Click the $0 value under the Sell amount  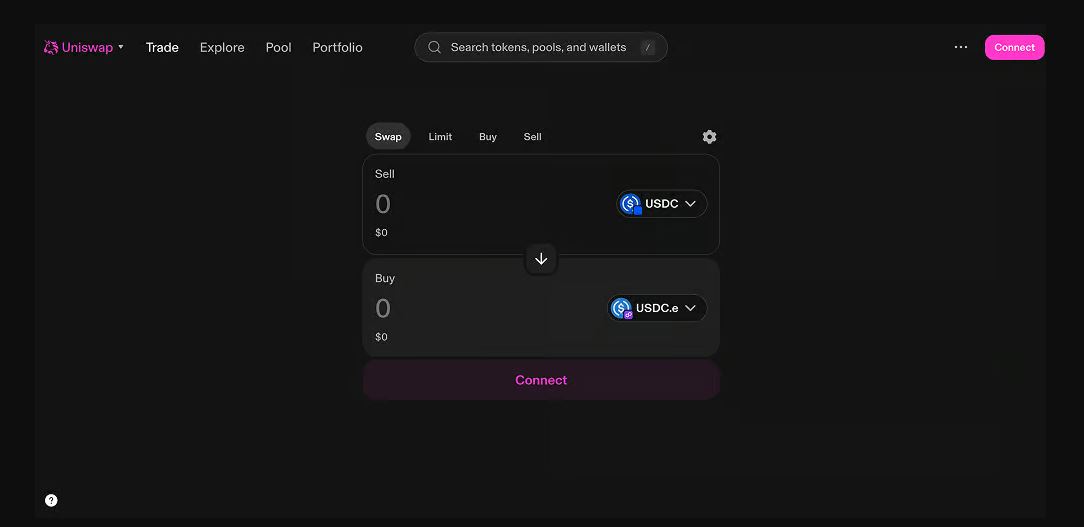point(382,233)
